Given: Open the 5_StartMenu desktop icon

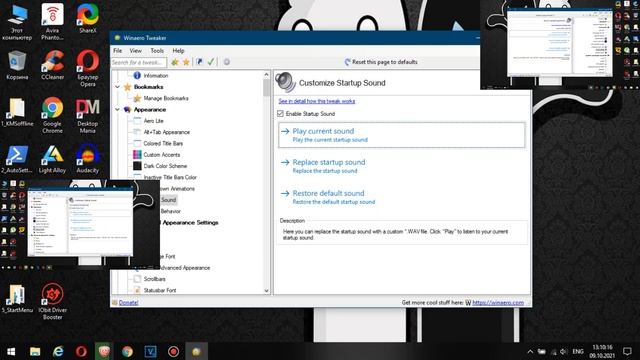Looking at the screenshot, I should point(17,299).
